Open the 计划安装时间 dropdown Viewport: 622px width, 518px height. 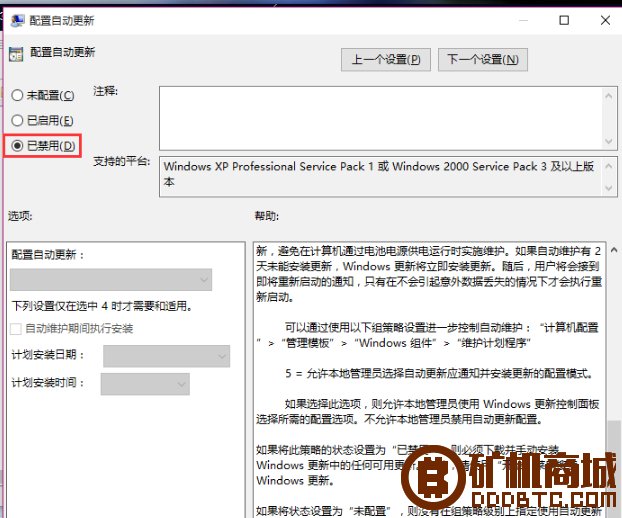(145, 384)
